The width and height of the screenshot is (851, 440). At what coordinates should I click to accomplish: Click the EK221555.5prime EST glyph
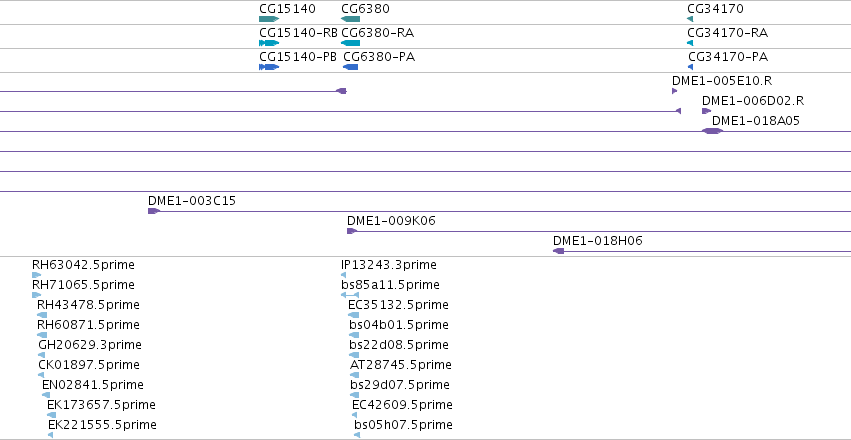[x=50, y=435]
